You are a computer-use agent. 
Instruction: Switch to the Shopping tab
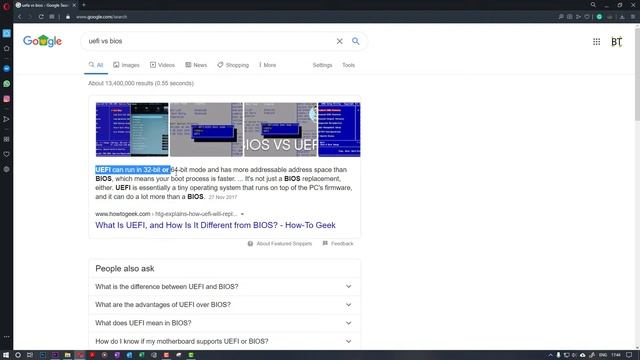coord(233,65)
